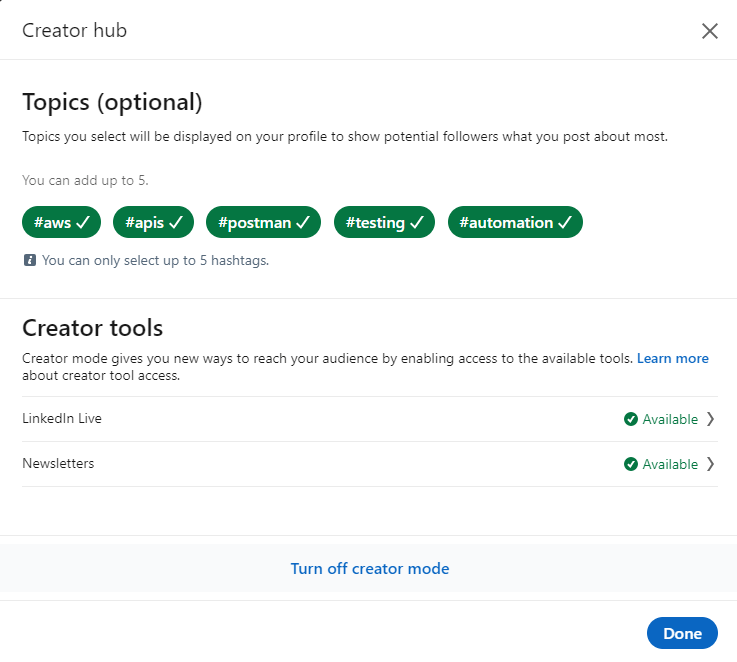
Task: Click the Creator hub dialog title
Action: tap(74, 30)
